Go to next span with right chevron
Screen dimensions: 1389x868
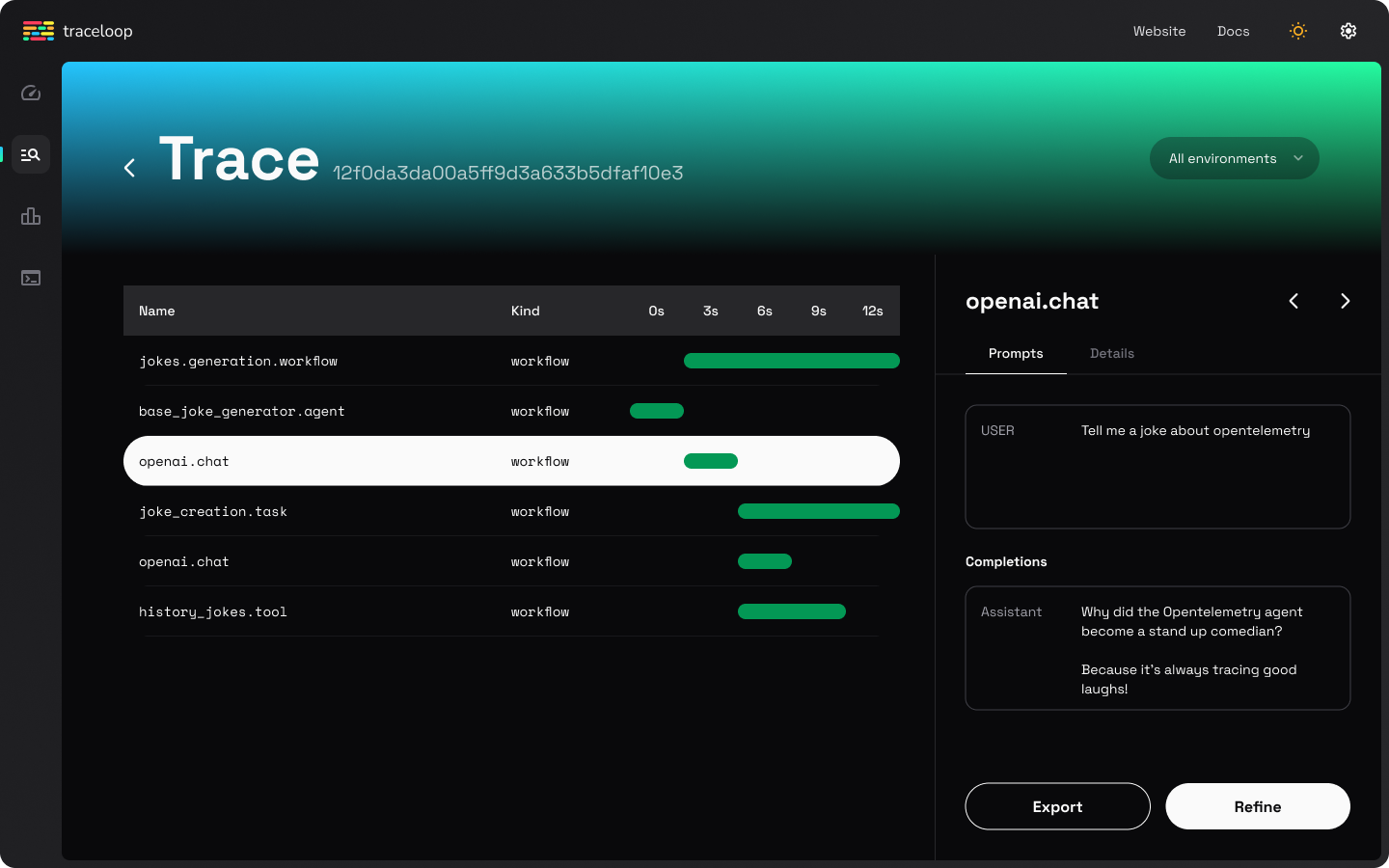1345,301
